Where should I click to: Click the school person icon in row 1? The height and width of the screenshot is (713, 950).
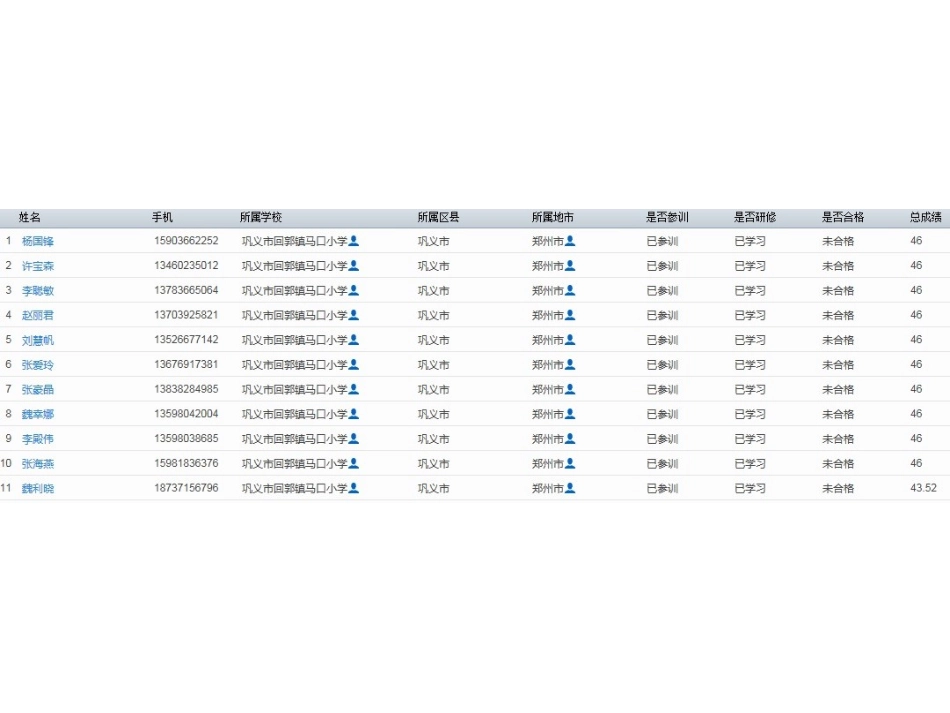tap(354, 240)
